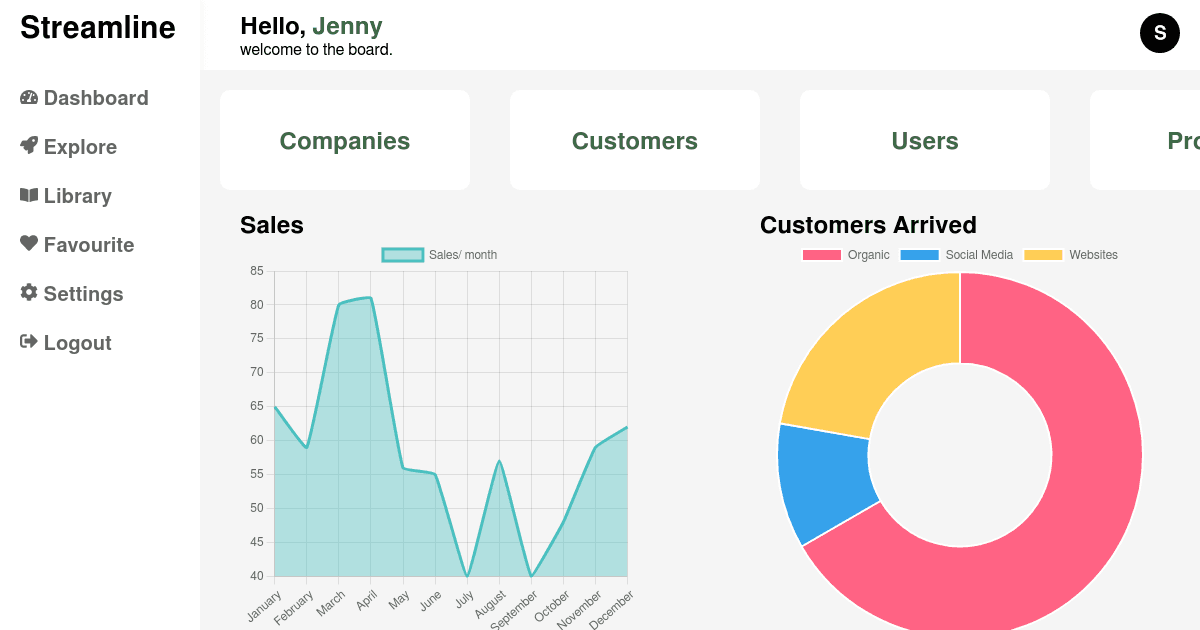Viewport: 1200px width, 630px height.
Task: Open the Settings sidebar link
Action: 72,294
